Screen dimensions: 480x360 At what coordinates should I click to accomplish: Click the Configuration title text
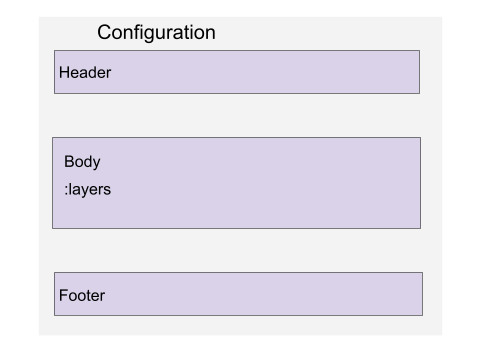click(156, 33)
